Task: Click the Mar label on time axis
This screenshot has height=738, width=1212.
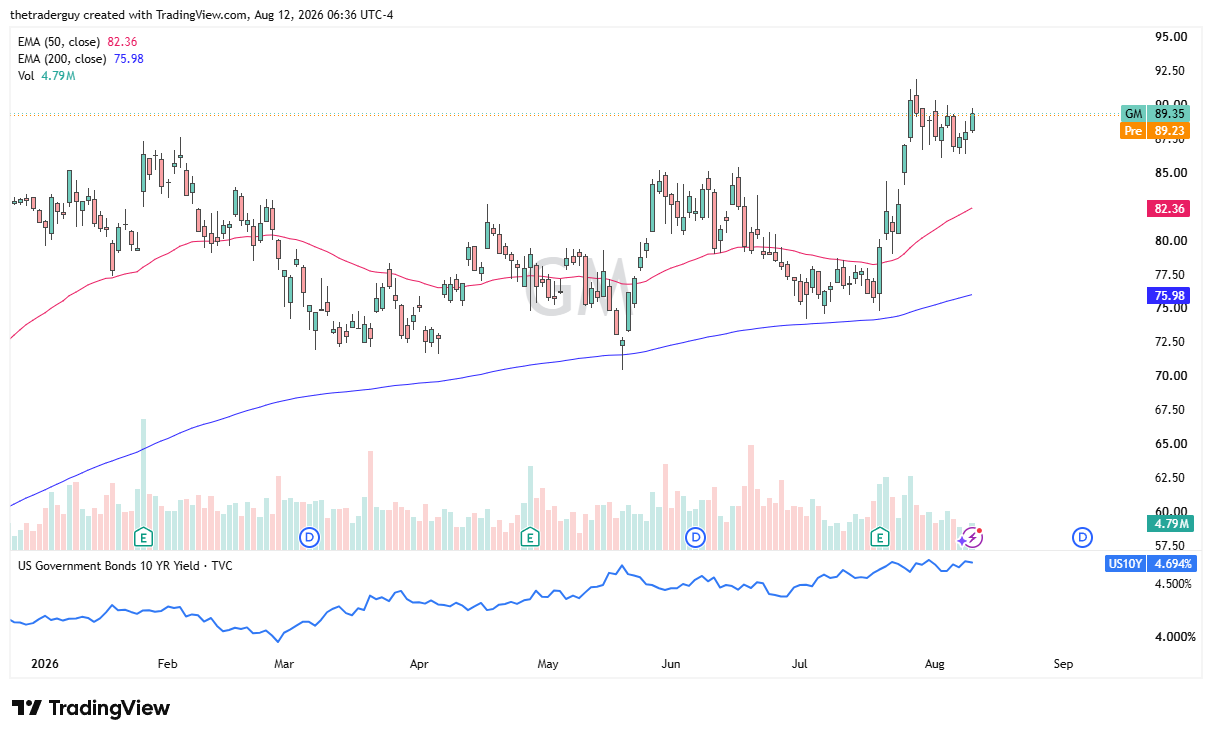Action: tap(283, 664)
